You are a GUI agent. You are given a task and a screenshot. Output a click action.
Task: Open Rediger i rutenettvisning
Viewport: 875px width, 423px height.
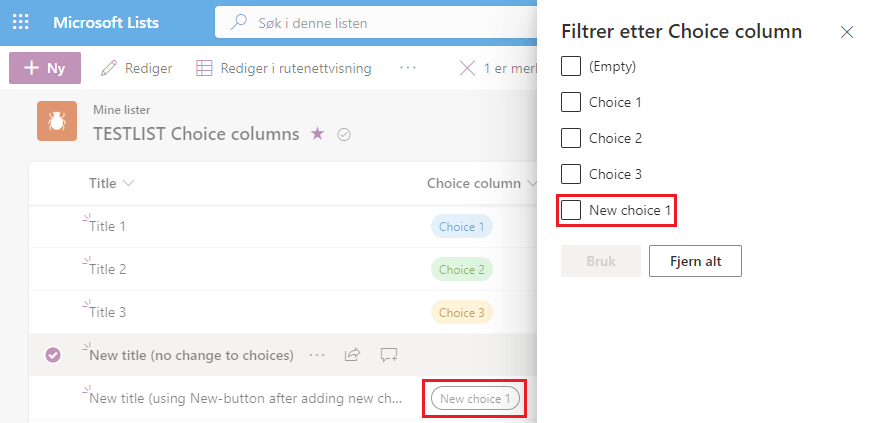point(283,68)
